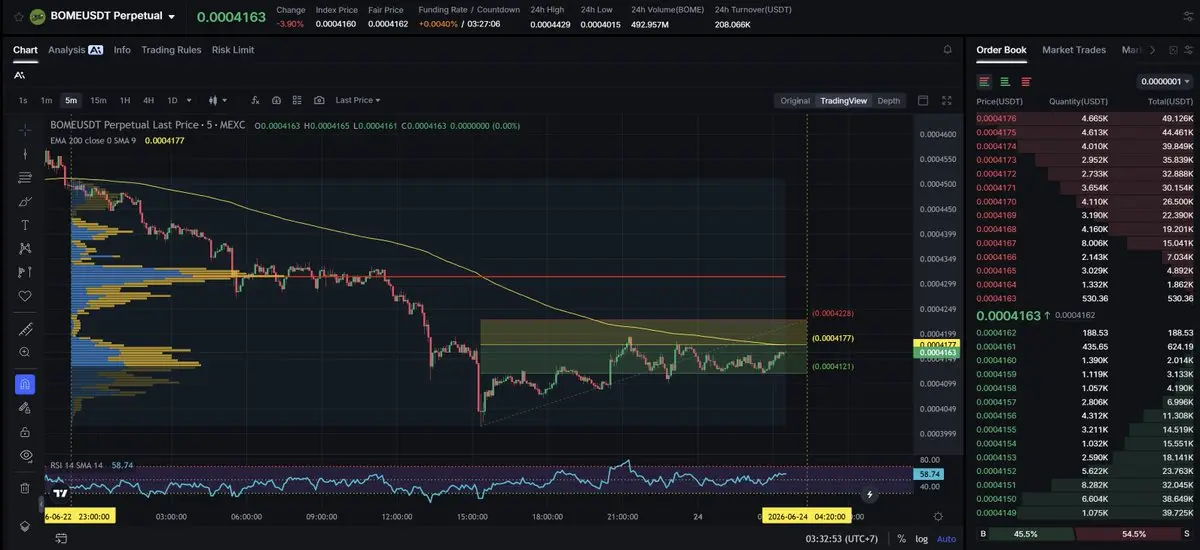Image resolution: width=1200 pixels, height=550 pixels.
Task: Select the 1s timeframe
Action: click(x=23, y=100)
